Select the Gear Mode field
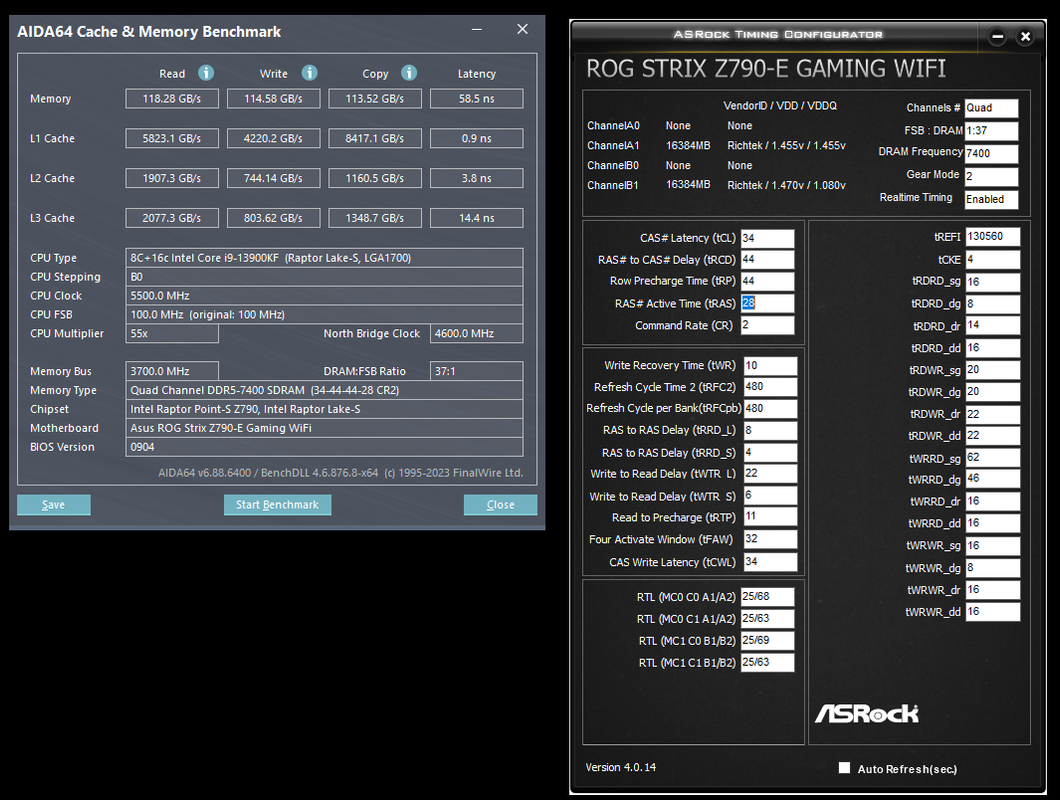The height and width of the screenshot is (800, 1060). click(991, 177)
